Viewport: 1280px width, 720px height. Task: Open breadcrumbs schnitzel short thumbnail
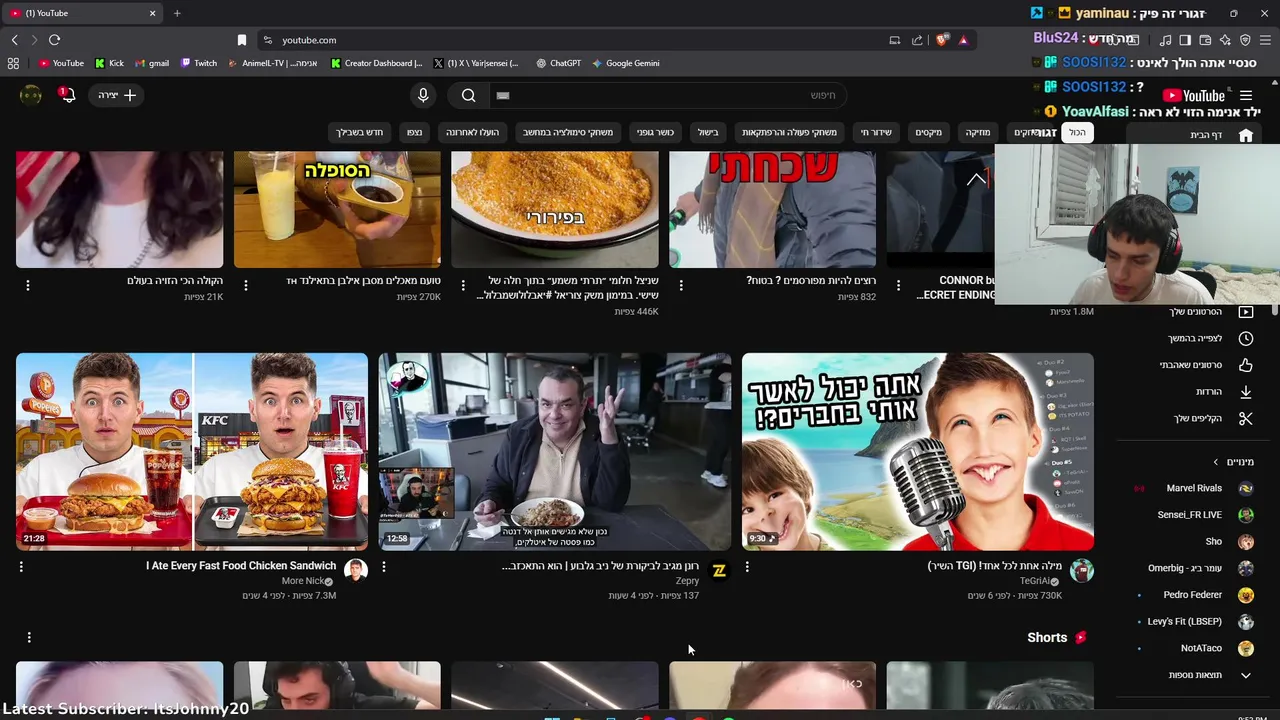pyautogui.click(x=555, y=209)
